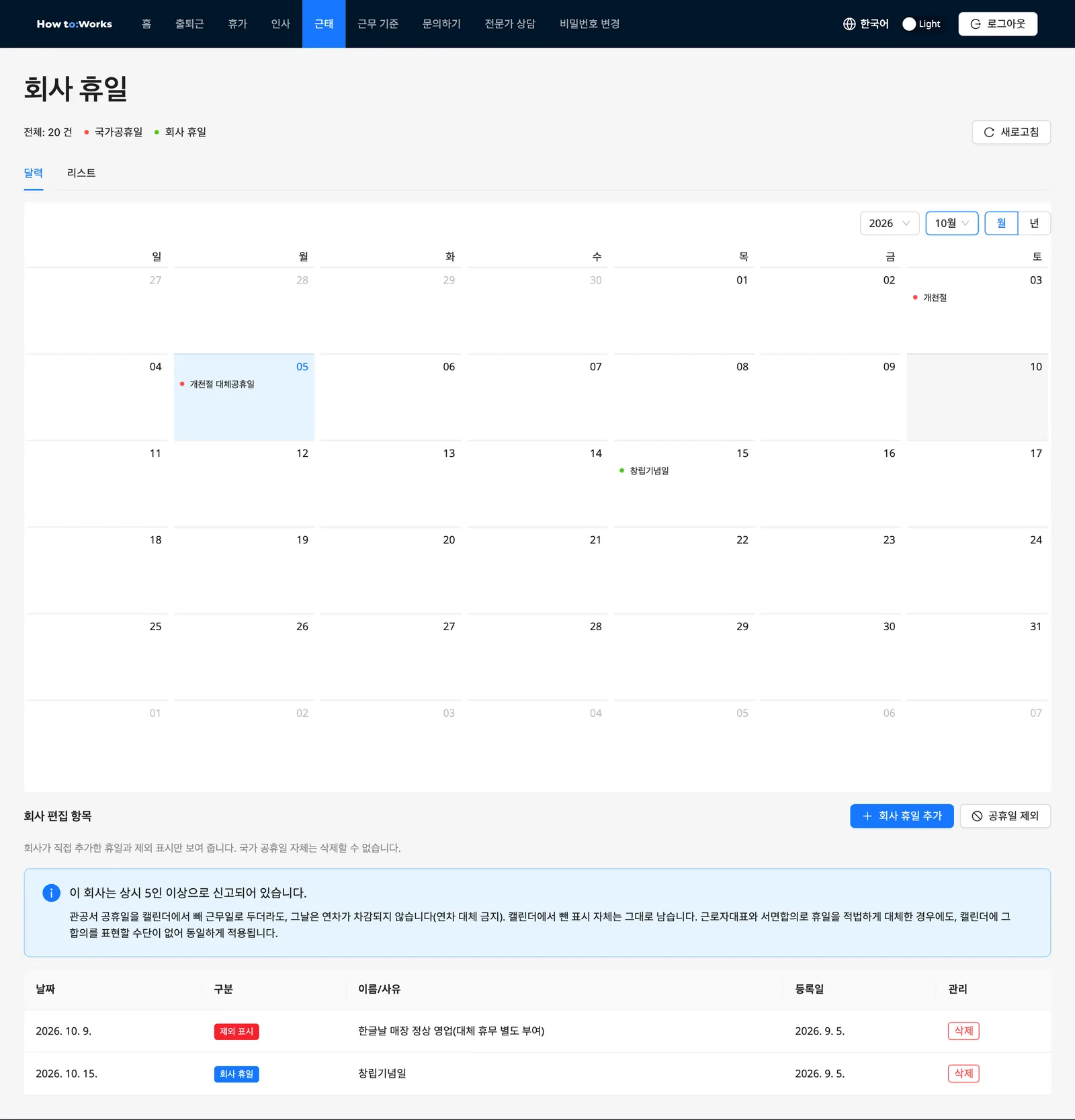Delete the 창립기념일 row
This screenshot has height=1120, width=1075.
963,1074
